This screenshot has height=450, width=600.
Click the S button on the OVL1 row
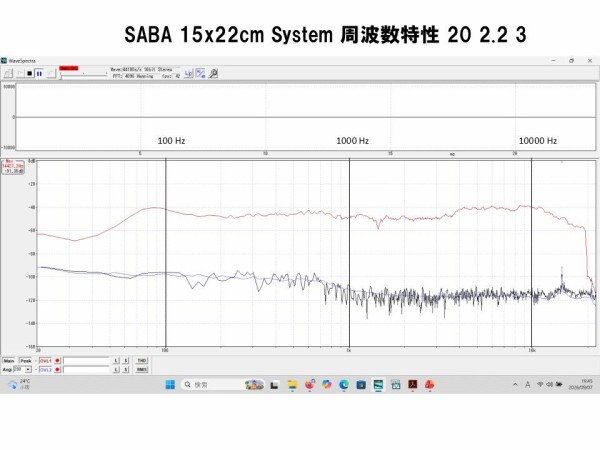point(126,361)
